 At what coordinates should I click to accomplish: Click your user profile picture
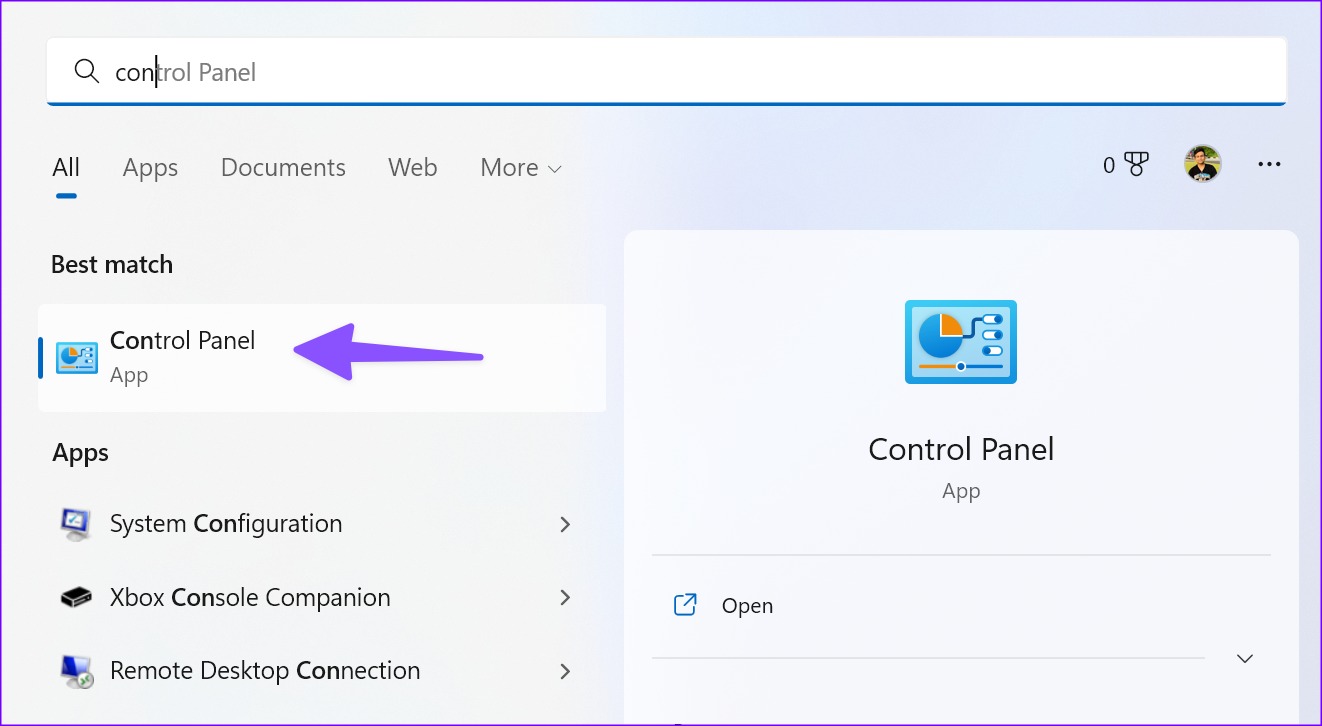pyautogui.click(x=1202, y=163)
